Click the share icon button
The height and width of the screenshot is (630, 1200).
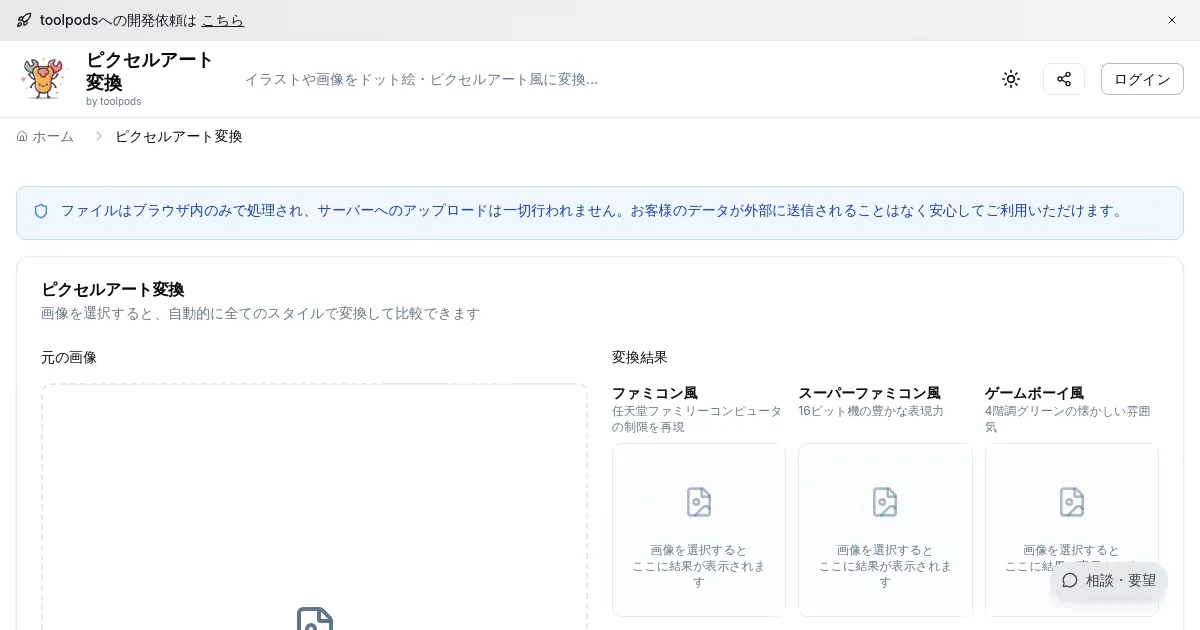click(x=1064, y=79)
